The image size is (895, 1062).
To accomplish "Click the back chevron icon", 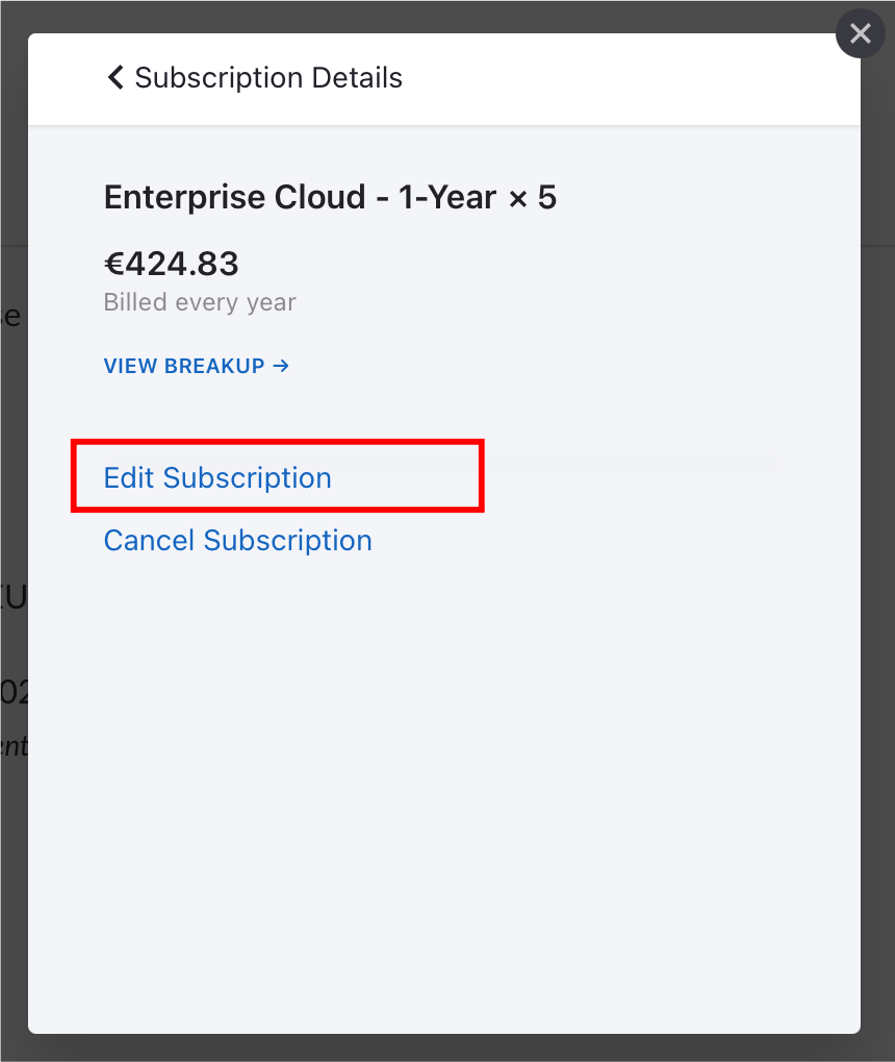I will pos(115,78).
